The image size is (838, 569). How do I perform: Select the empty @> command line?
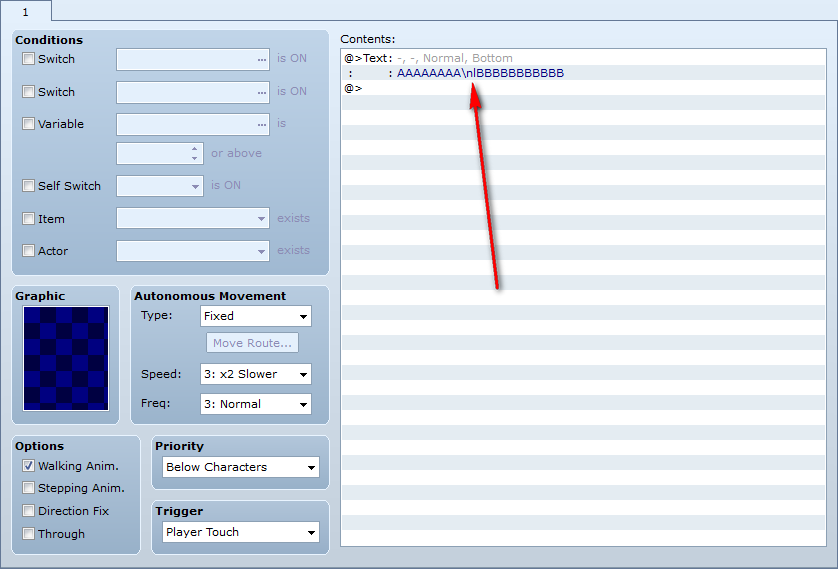pos(584,88)
